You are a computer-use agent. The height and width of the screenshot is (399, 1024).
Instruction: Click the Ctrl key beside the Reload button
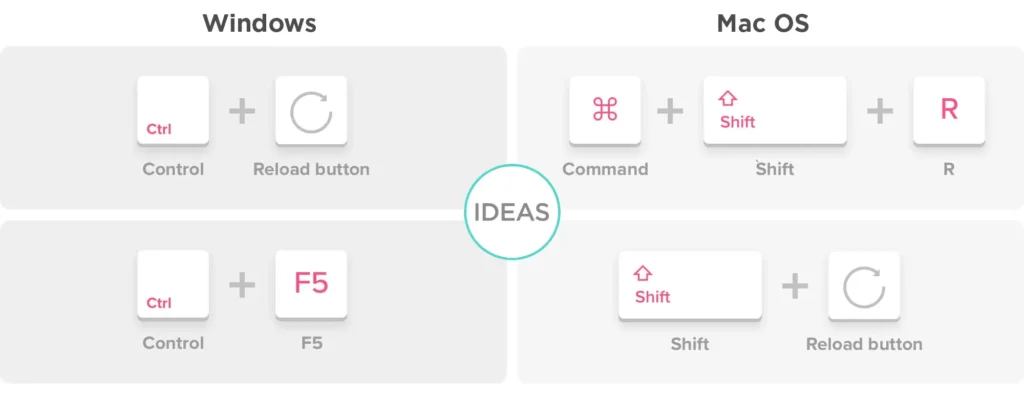[x=173, y=110]
